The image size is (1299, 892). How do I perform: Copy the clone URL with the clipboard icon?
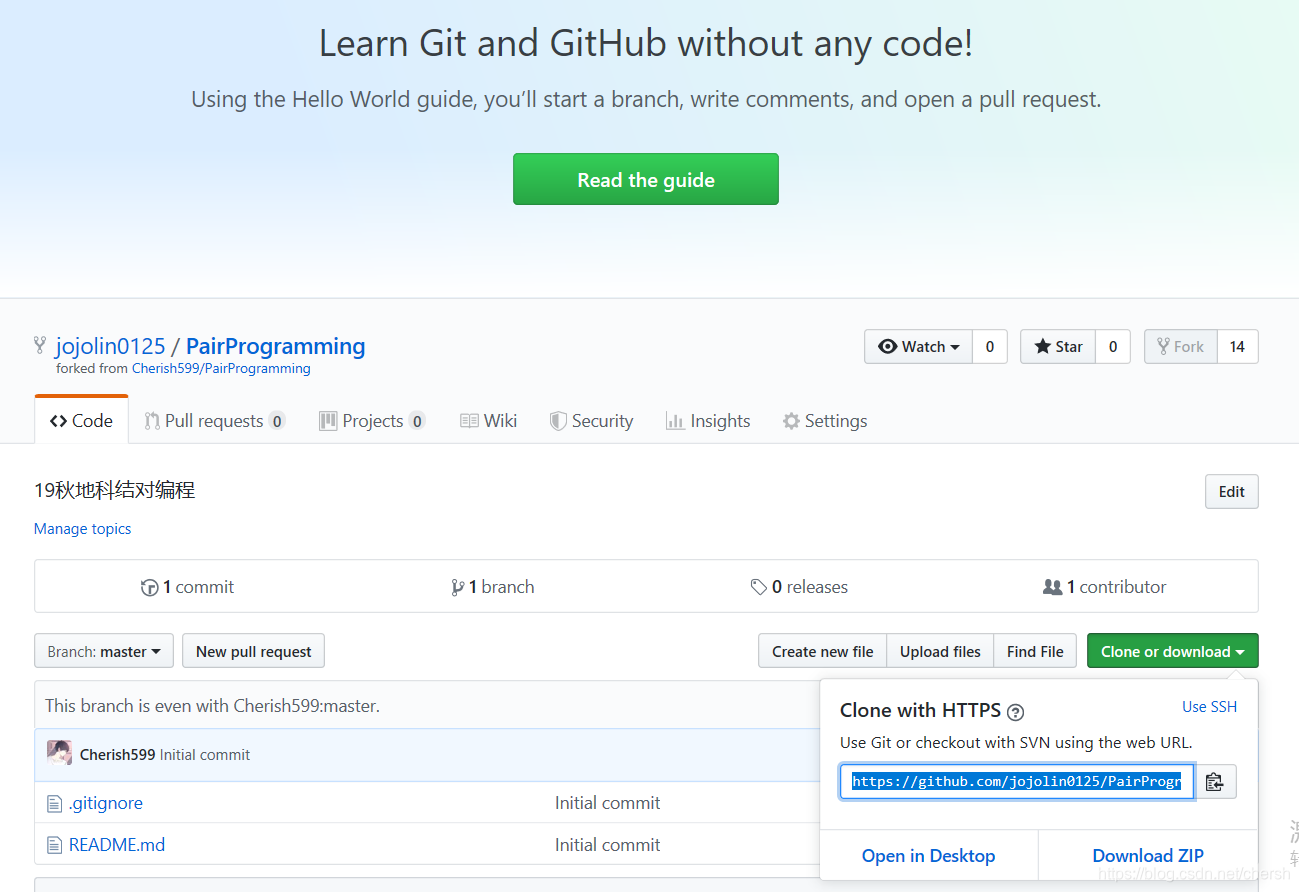click(1216, 781)
